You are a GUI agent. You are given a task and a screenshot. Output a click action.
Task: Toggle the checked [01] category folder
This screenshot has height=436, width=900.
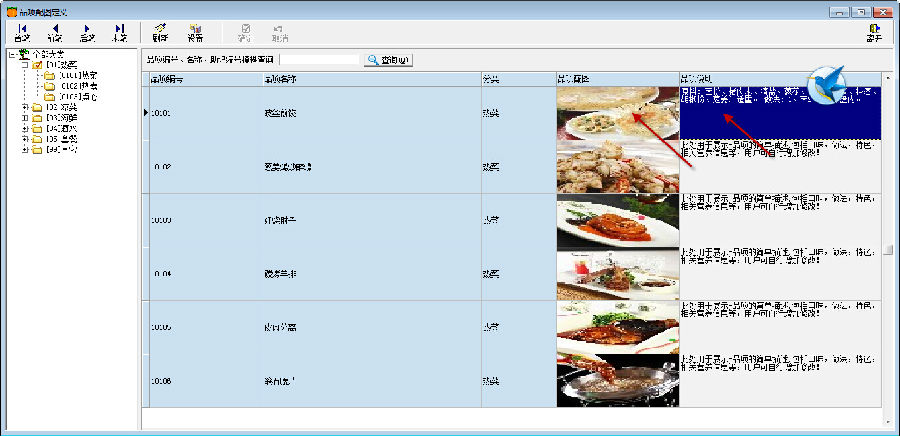tap(37, 65)
